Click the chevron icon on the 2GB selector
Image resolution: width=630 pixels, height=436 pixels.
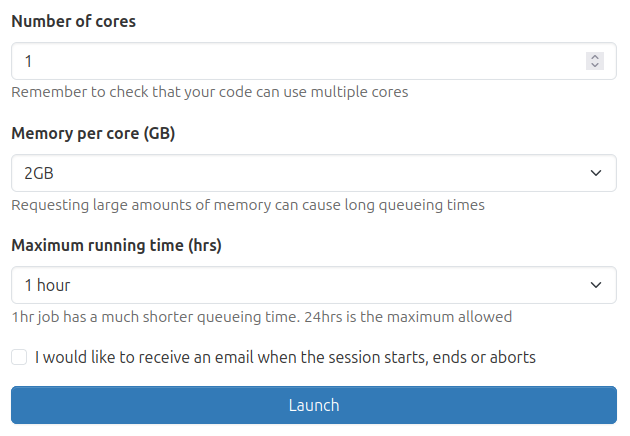tap(596, 173)
